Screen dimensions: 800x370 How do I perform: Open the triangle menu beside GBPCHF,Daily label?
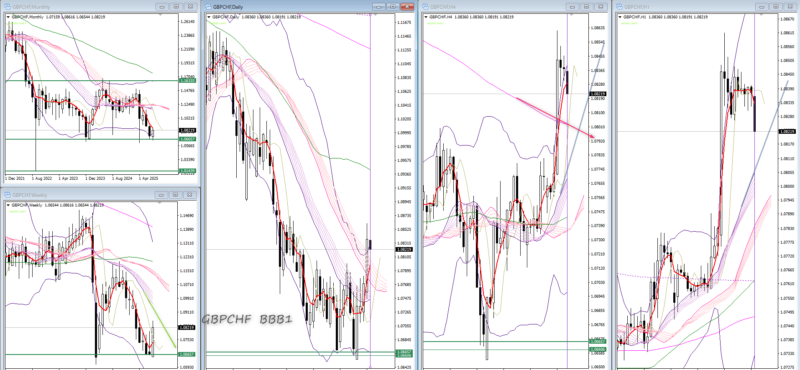click(209, 17)
